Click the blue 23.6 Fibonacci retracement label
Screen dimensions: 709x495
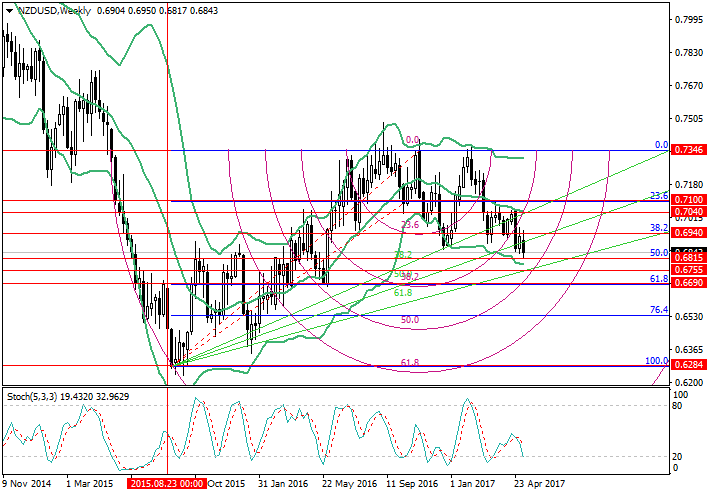coord(659,196)
